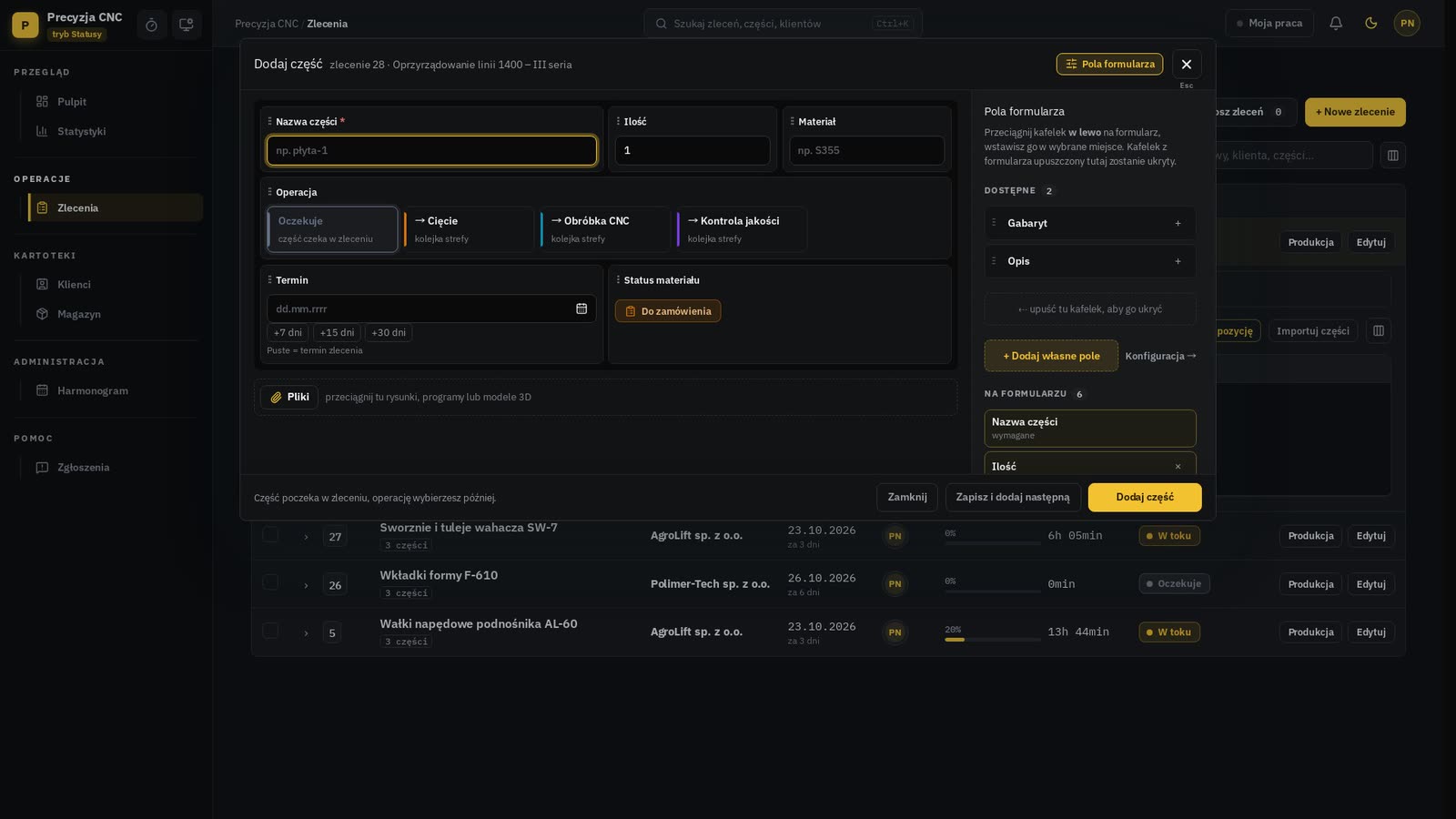Open the timer icon in the header

click(151, 25)
